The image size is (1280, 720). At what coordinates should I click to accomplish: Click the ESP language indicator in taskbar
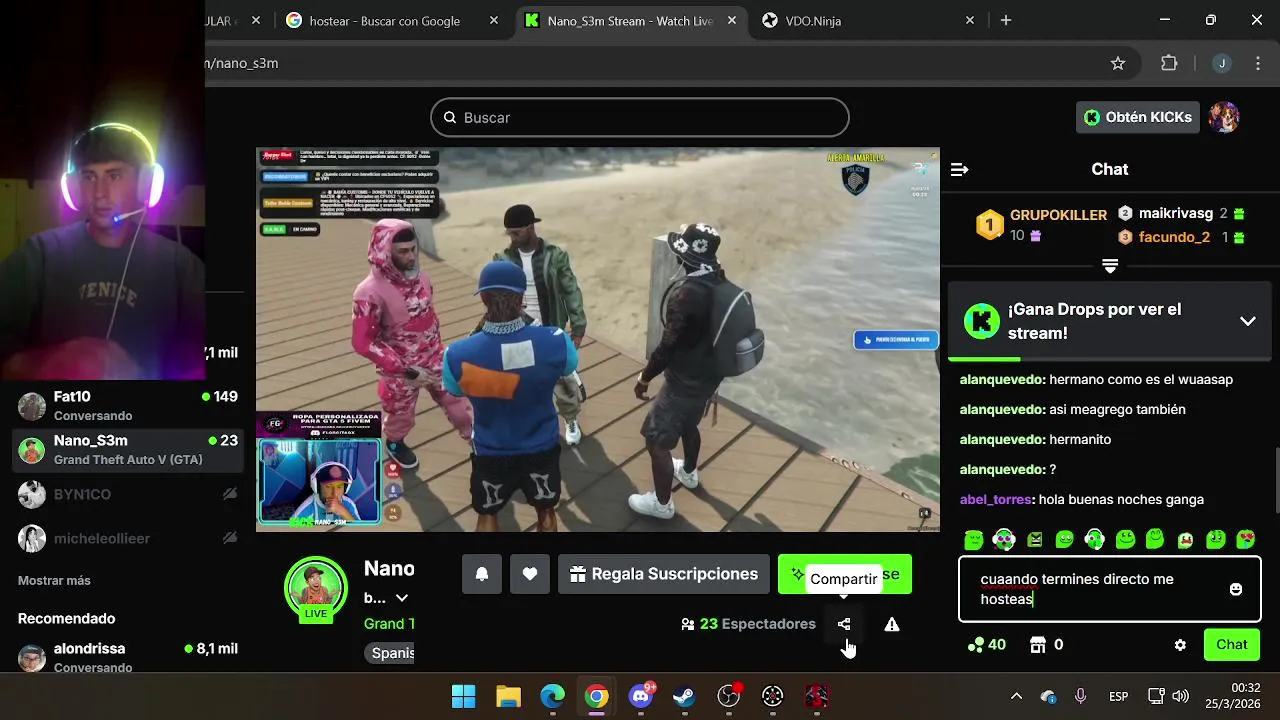[1119, 696]
